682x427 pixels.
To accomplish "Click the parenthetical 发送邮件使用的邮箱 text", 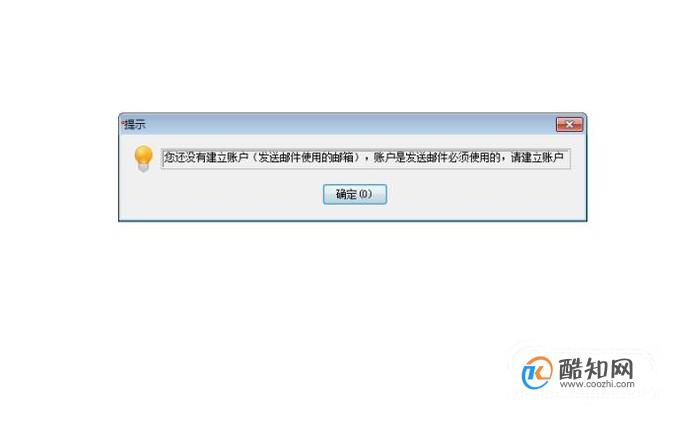I will tap(306, 157).
